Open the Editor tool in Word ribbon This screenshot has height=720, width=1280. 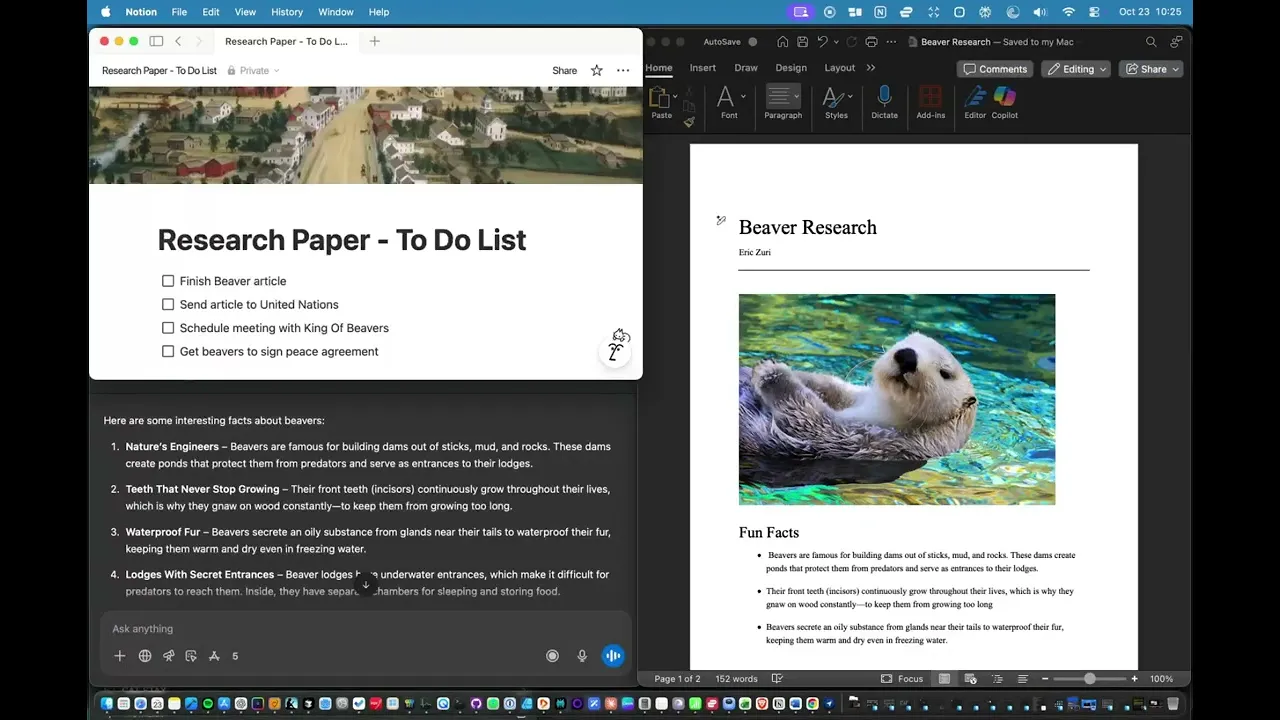point(974,97)
